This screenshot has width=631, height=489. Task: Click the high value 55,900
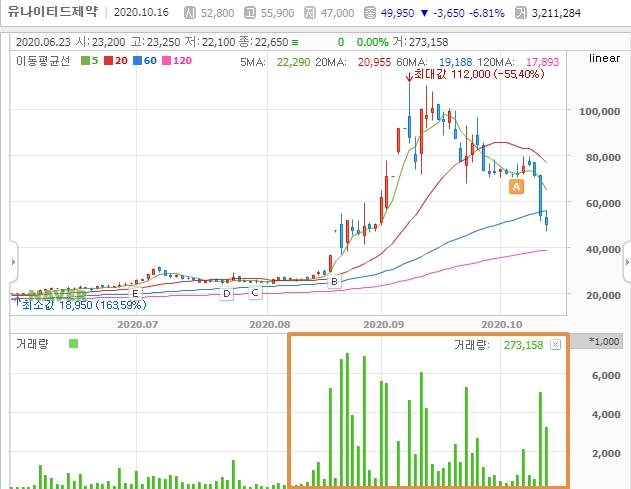click(x=277, y=13)
